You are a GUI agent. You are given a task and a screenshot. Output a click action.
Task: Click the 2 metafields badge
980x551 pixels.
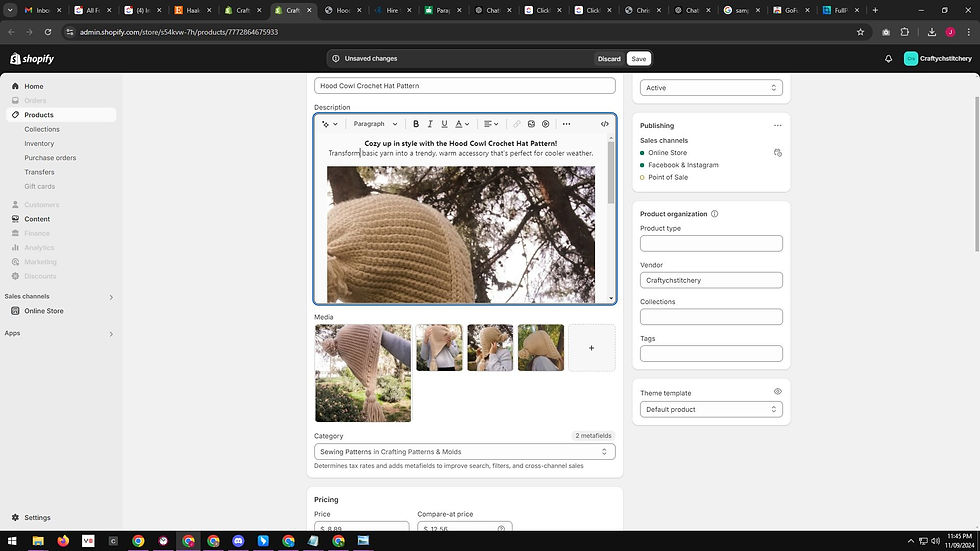point(593,435)
